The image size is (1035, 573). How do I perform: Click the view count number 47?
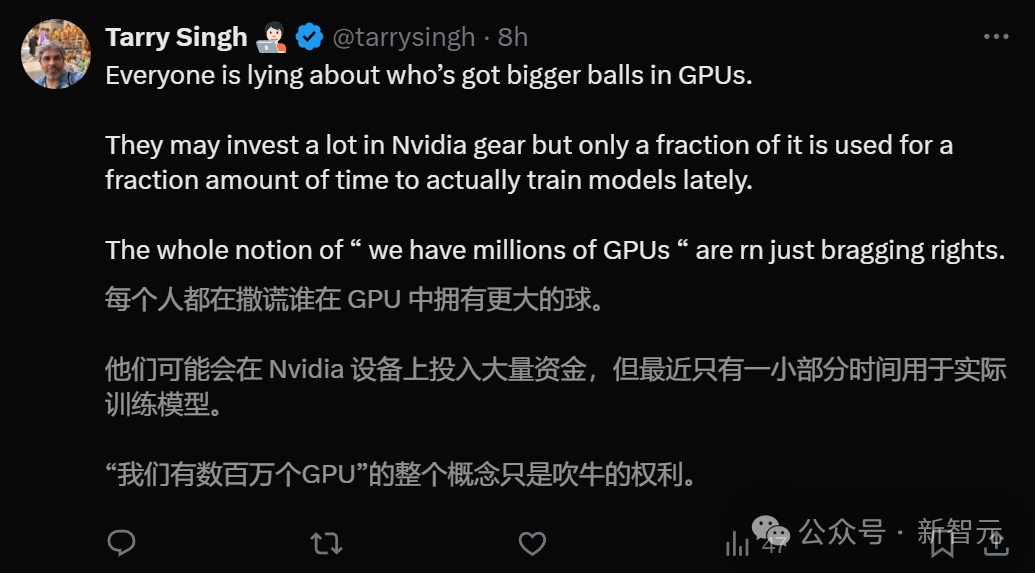773,544
